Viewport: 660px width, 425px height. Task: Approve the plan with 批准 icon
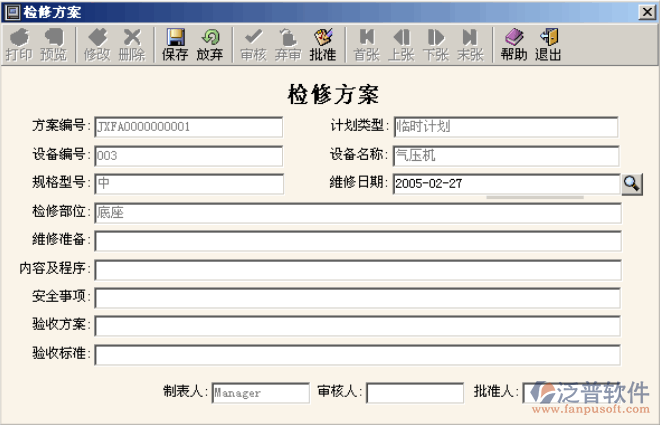[323, 45]
